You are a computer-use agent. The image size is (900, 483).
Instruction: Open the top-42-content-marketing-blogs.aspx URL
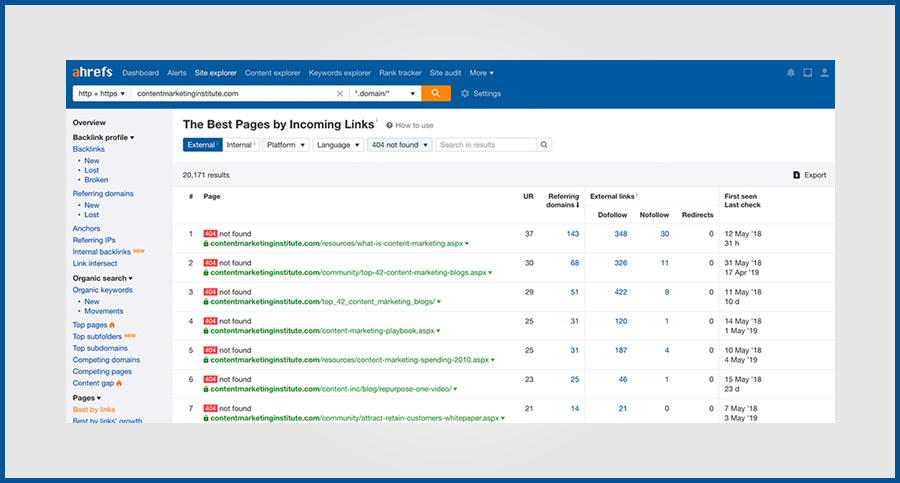click(348, 273)
